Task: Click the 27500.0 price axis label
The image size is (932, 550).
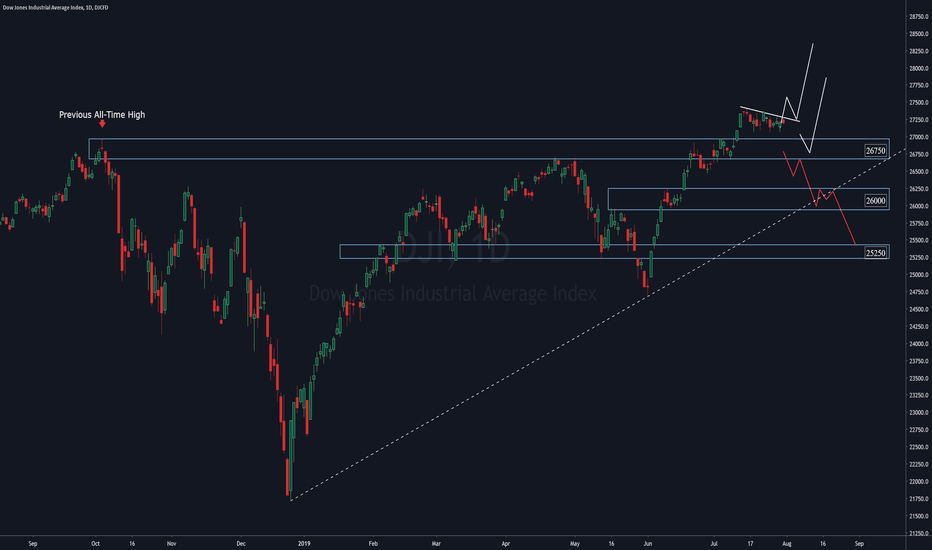Action: pyautogui.click(x=918, y=103)
